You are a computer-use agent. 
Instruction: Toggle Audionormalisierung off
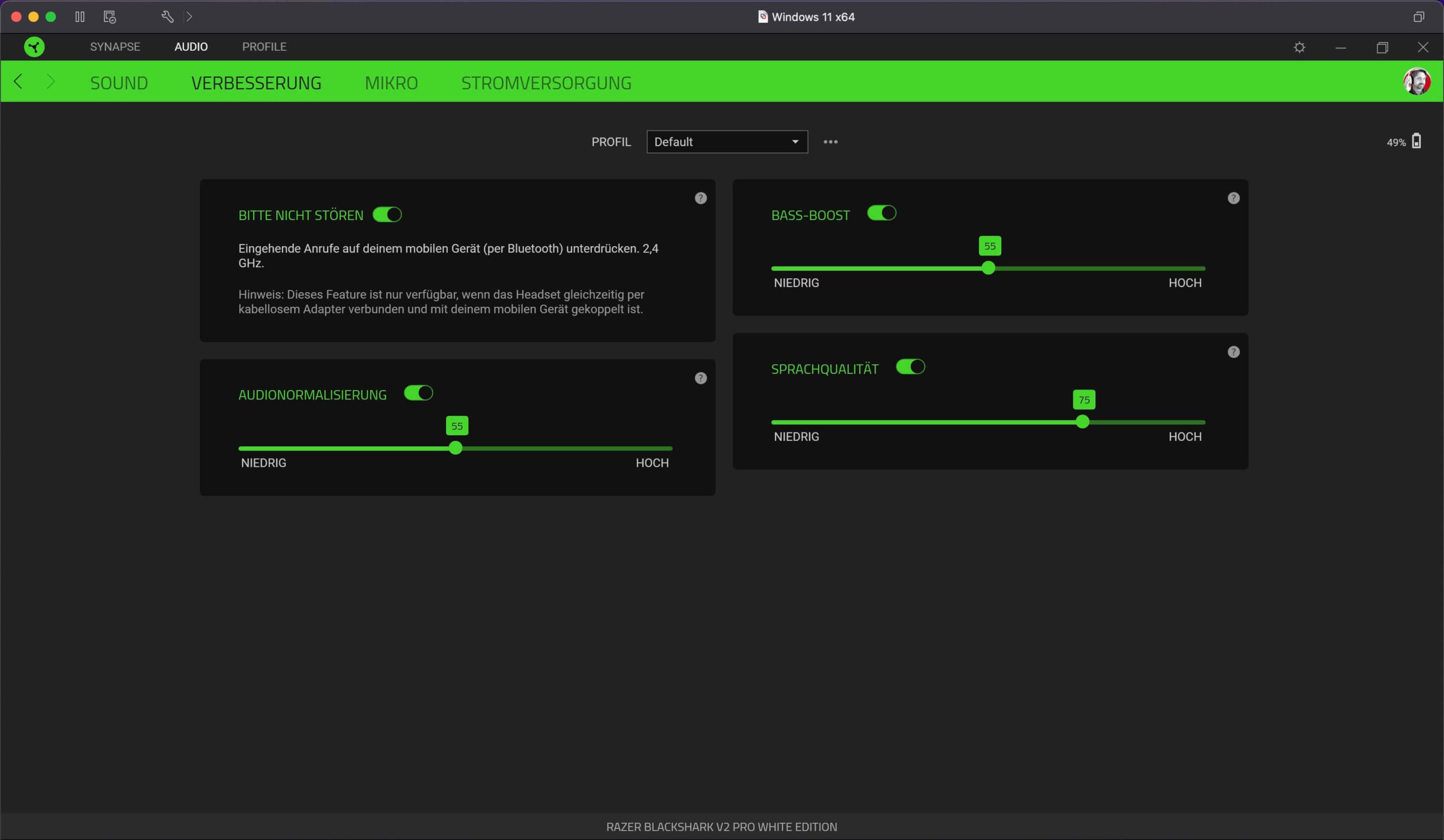(x=418, y=393)
